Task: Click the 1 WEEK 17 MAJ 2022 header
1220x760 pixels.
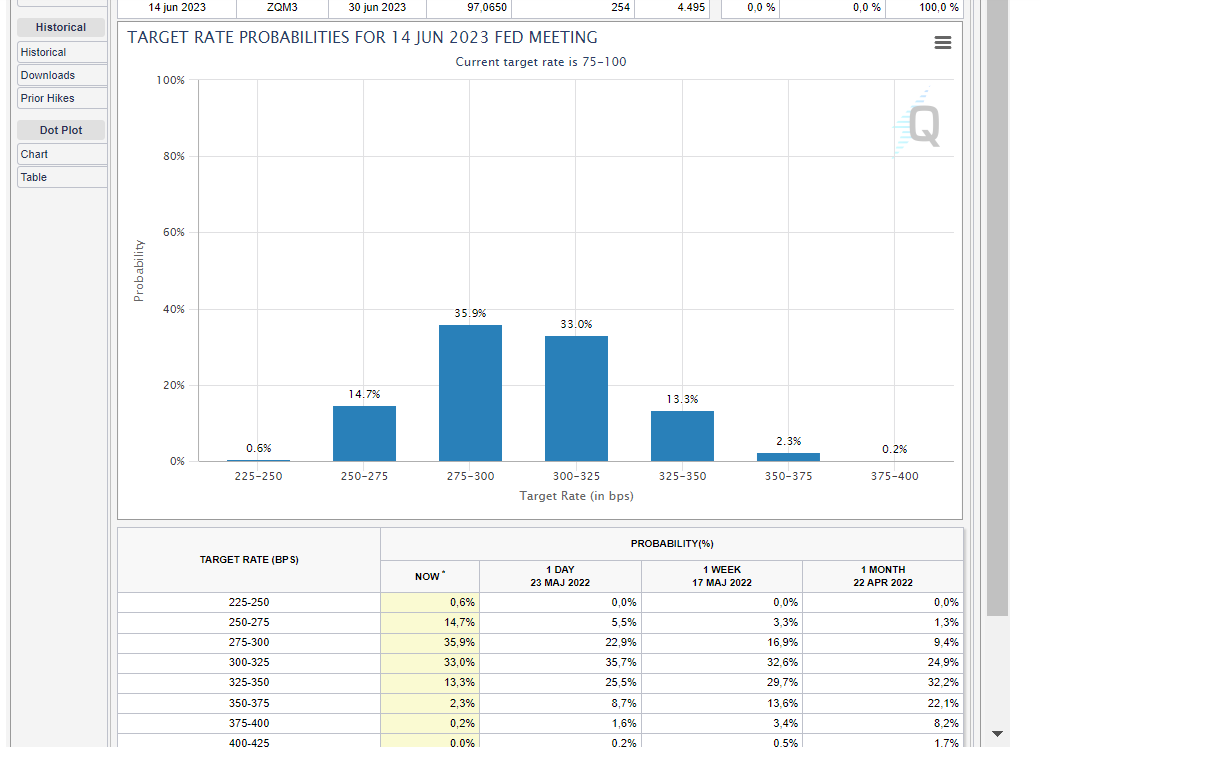Action: tap(721, 576)
